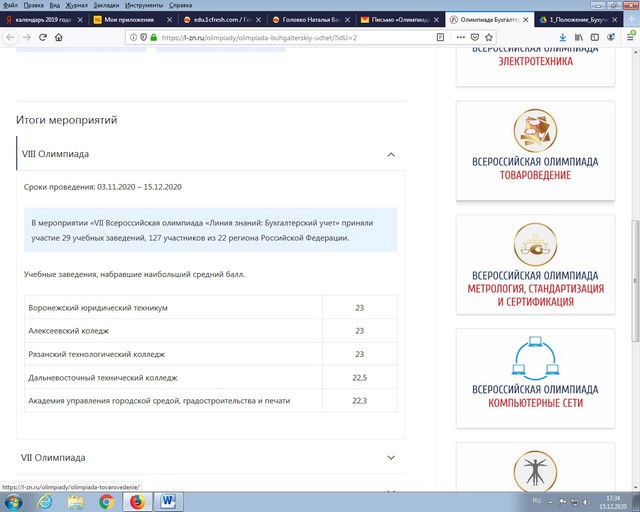View the green padlock connection details
Viewport: 640px width, 512px height.
point(153,38)
